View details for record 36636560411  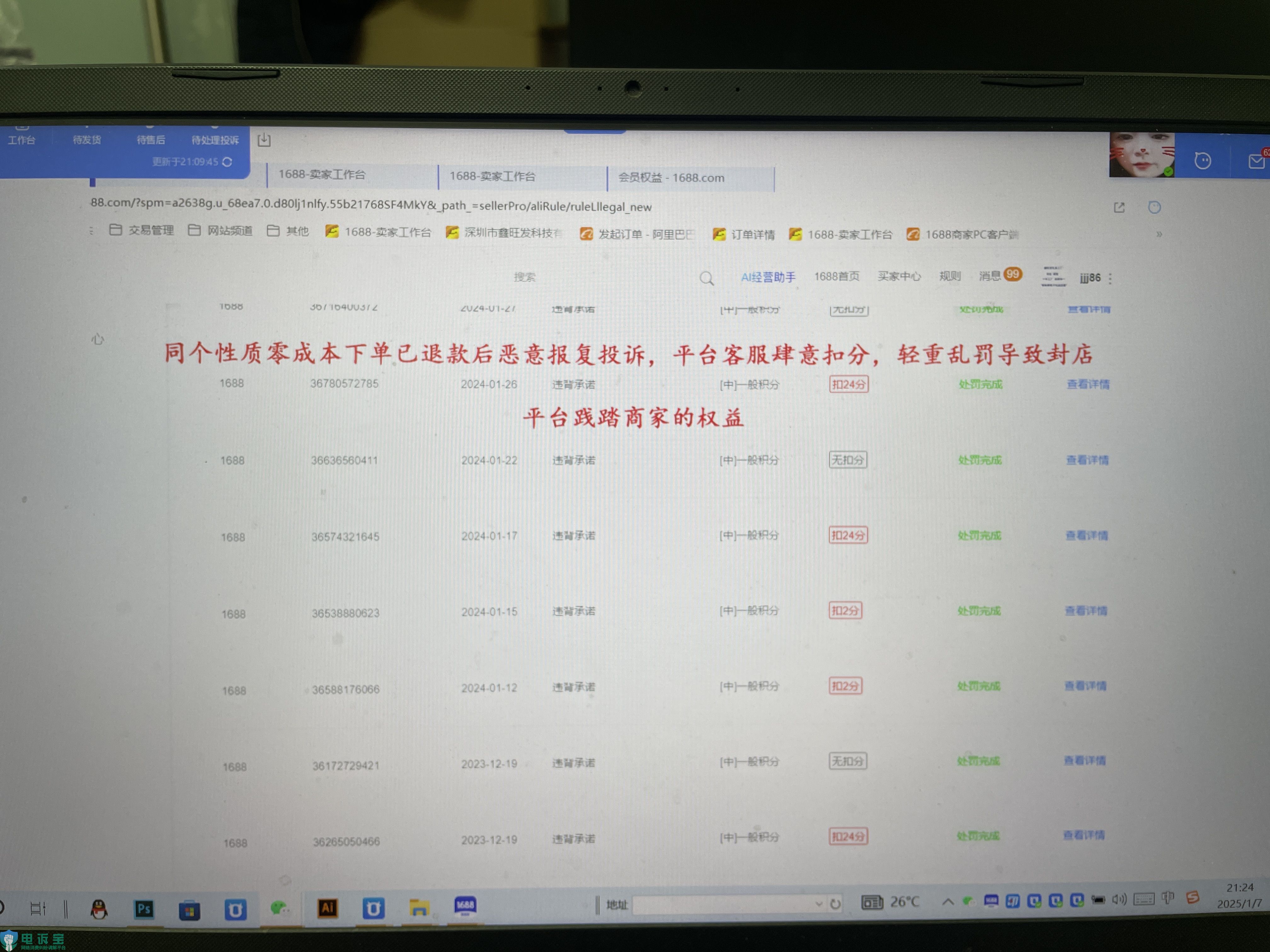click(1087, 460)
